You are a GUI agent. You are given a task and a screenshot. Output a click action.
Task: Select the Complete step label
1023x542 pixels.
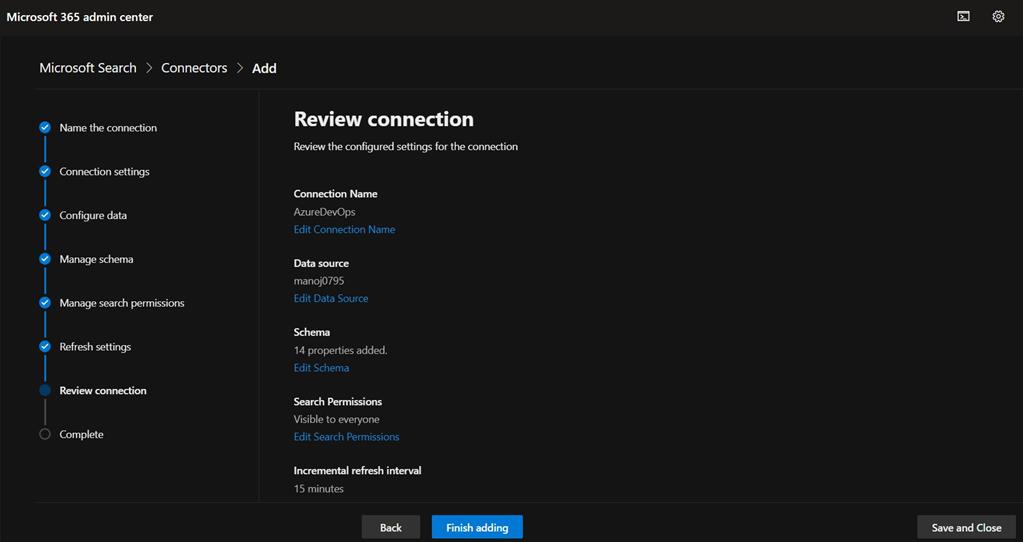82,434
